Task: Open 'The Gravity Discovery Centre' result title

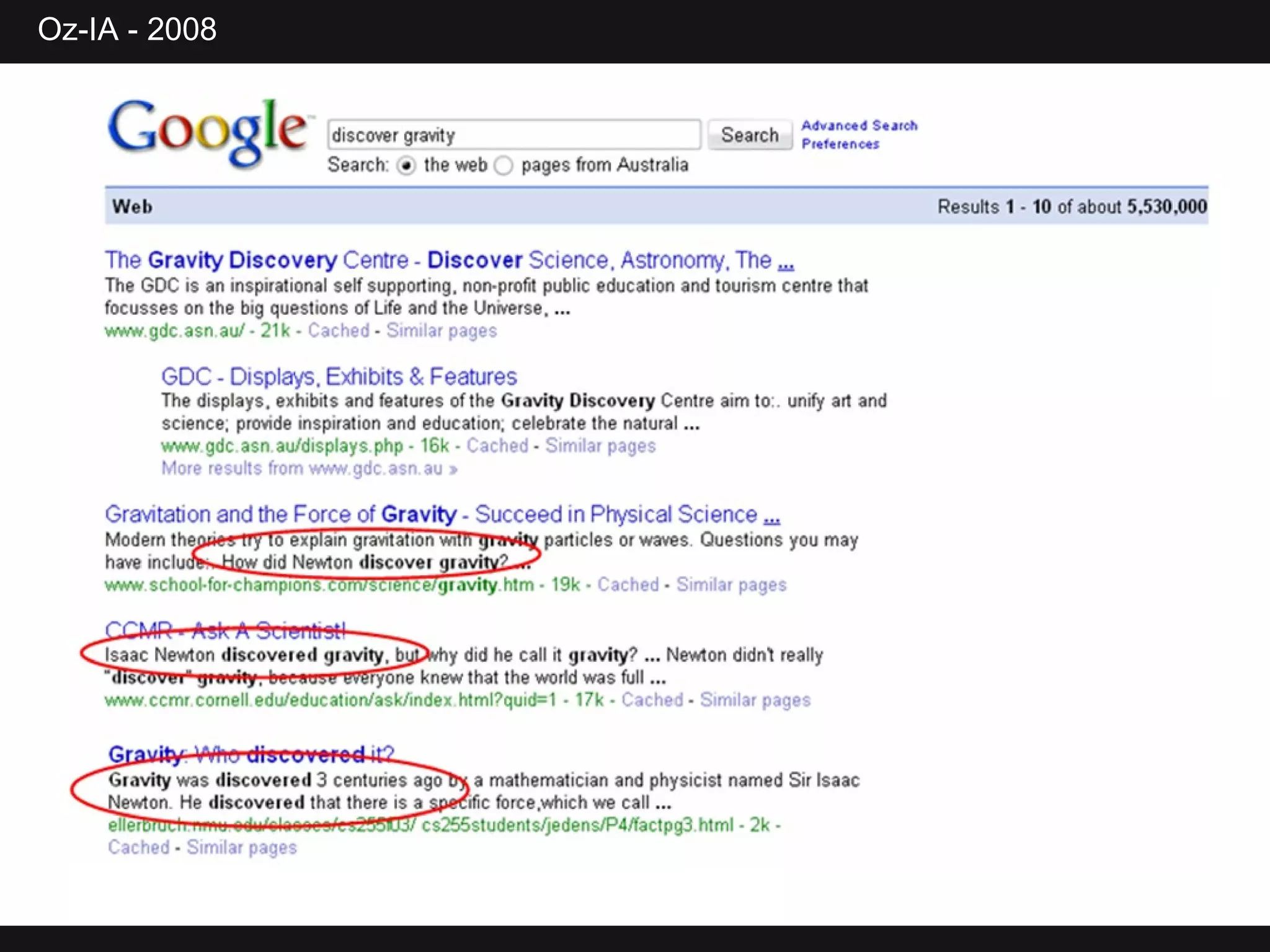Action: pos(449,260)
